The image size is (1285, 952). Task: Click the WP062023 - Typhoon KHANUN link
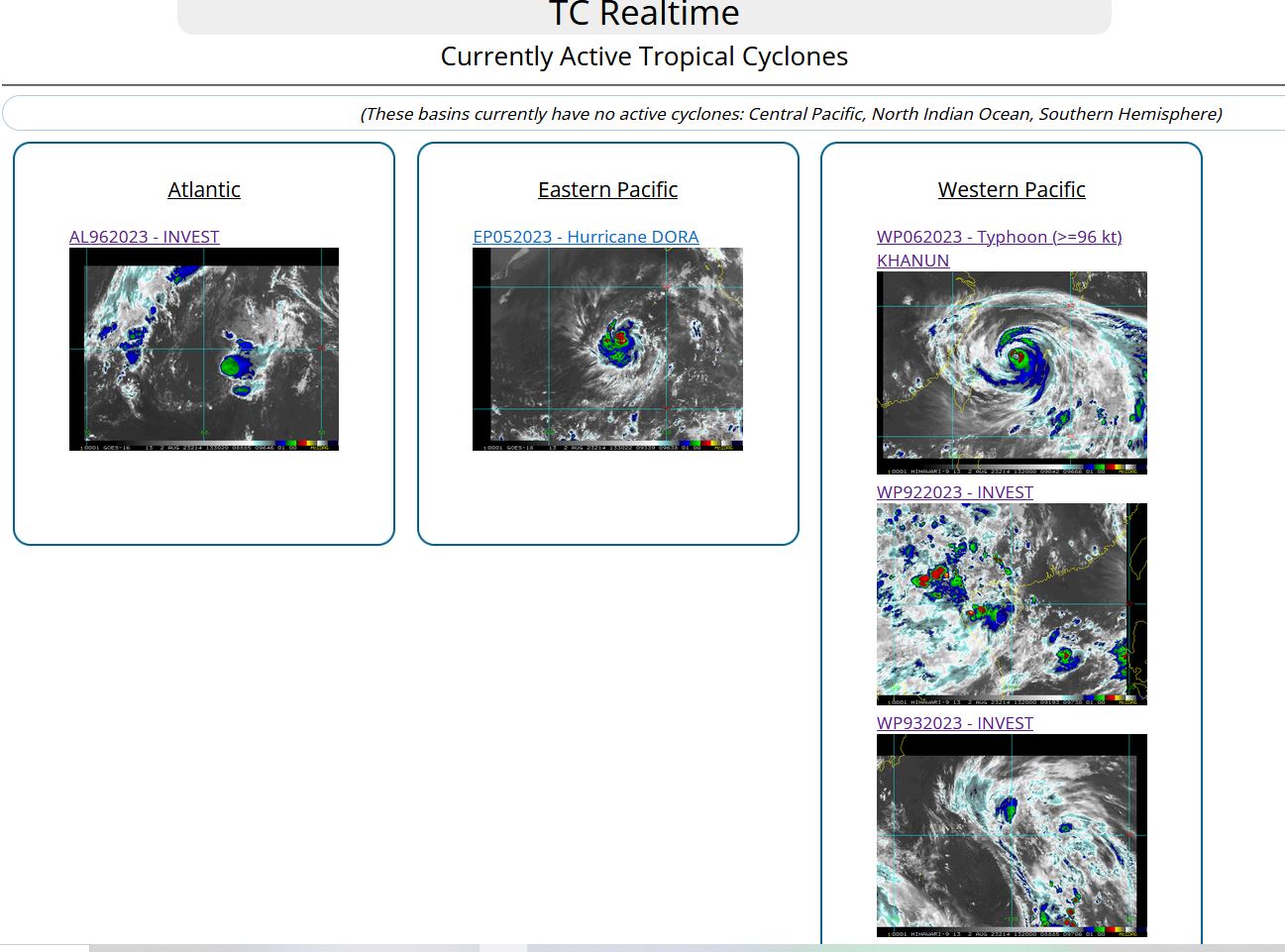pos(999,237)
